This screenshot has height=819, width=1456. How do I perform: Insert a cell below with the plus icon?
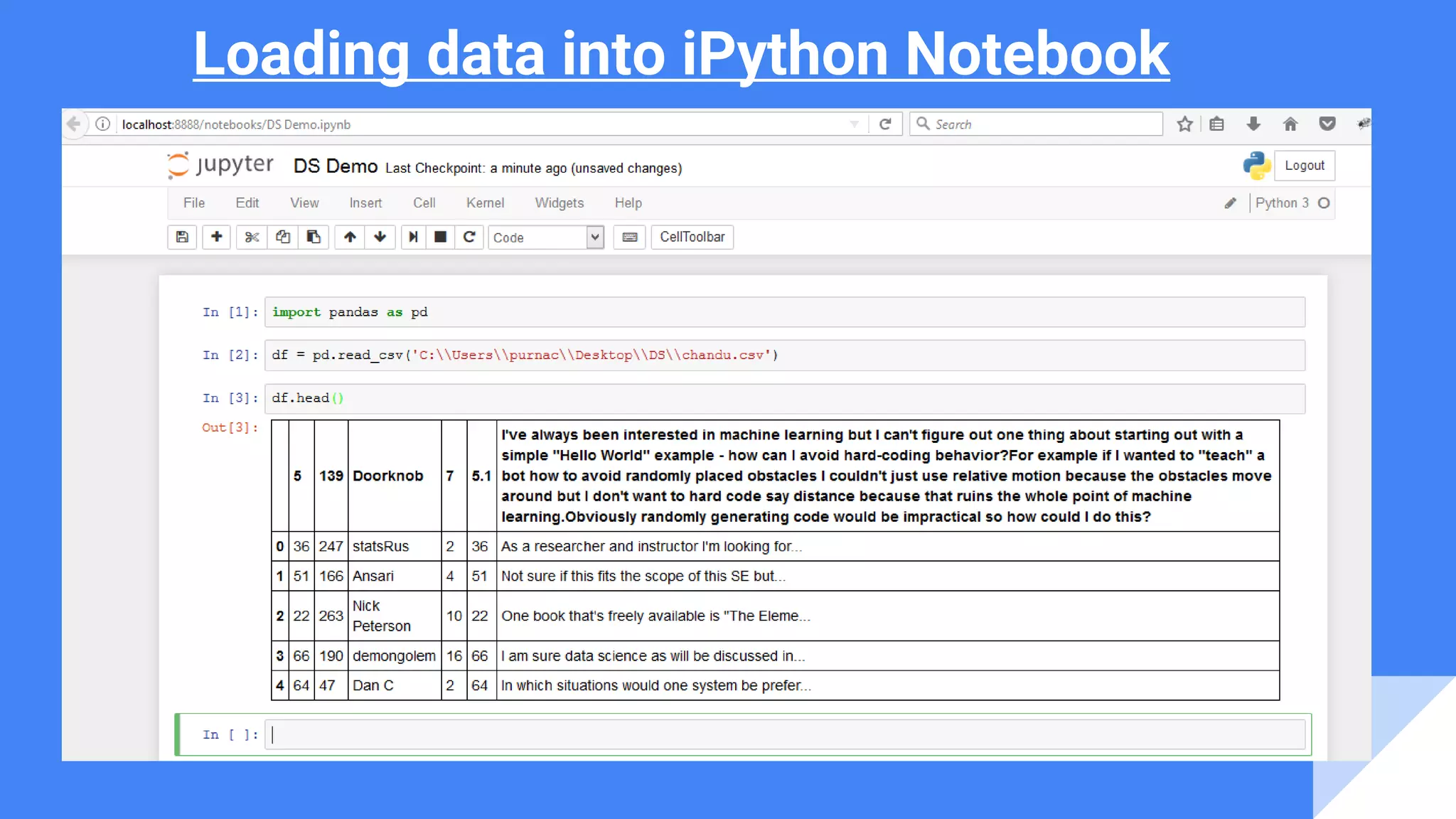tap(217, 237)
